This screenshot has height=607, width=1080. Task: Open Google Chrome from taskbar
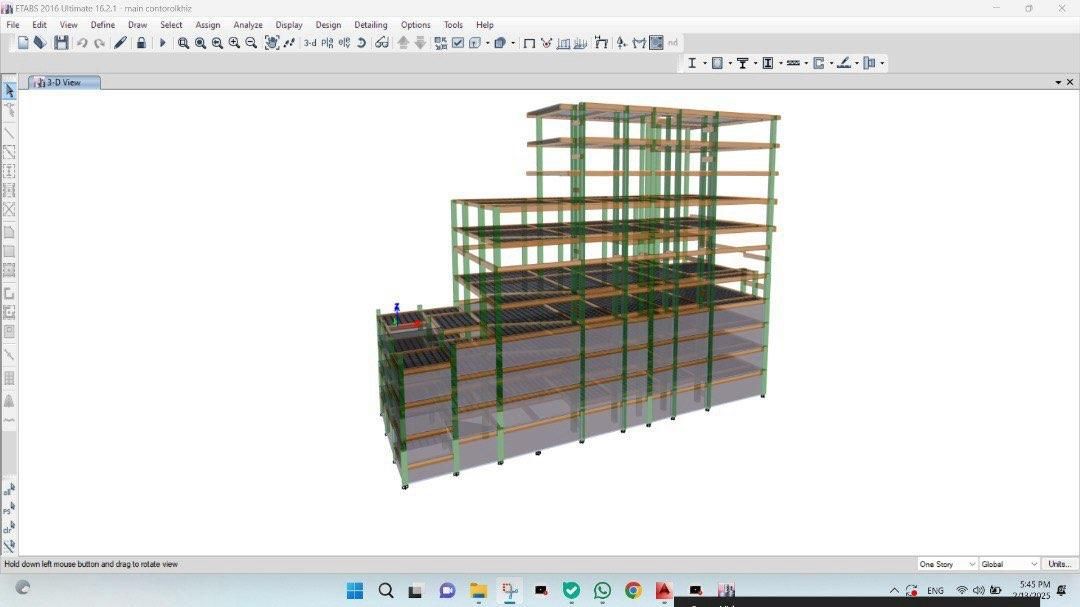(633, 590)
